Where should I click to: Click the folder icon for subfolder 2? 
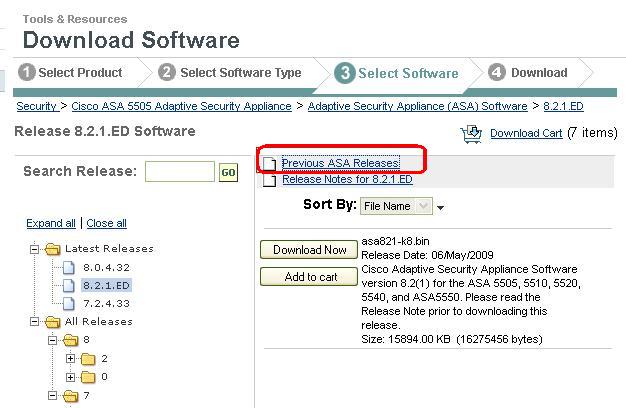coord(88,359)
